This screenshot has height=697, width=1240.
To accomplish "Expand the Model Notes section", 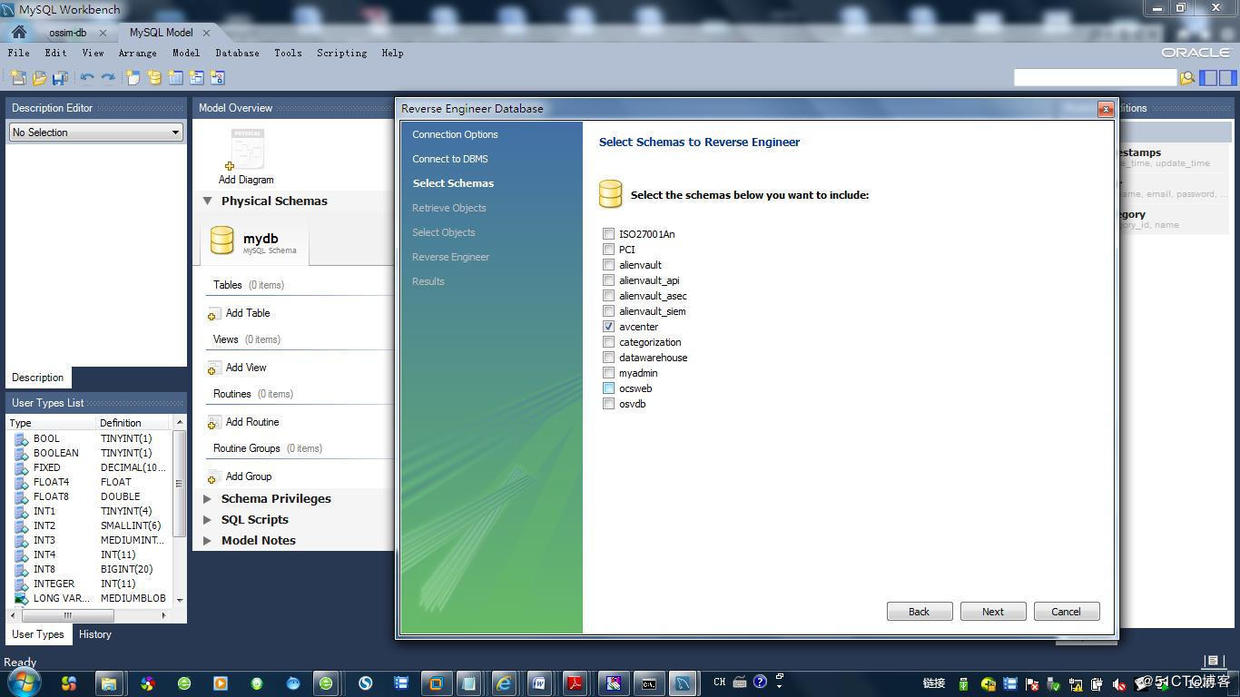I will pyautogui.click(x=208, y=541).
